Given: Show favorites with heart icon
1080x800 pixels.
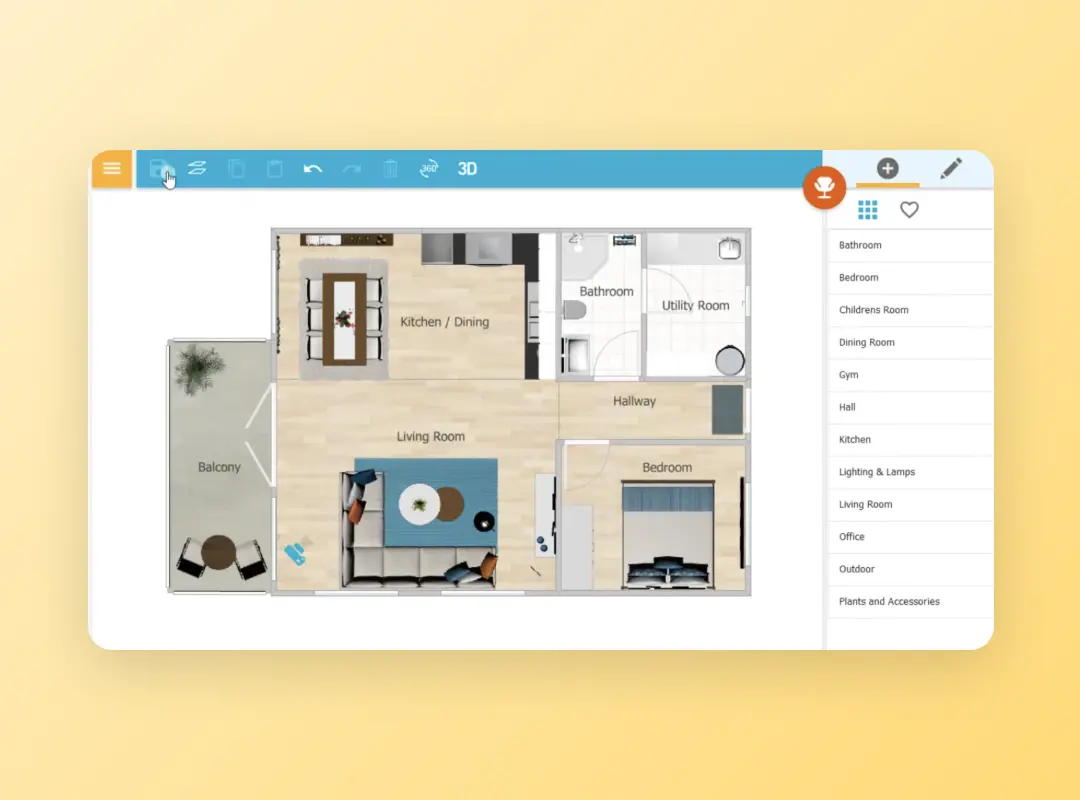Looking at the screenshot, I should tap(909, 210).
